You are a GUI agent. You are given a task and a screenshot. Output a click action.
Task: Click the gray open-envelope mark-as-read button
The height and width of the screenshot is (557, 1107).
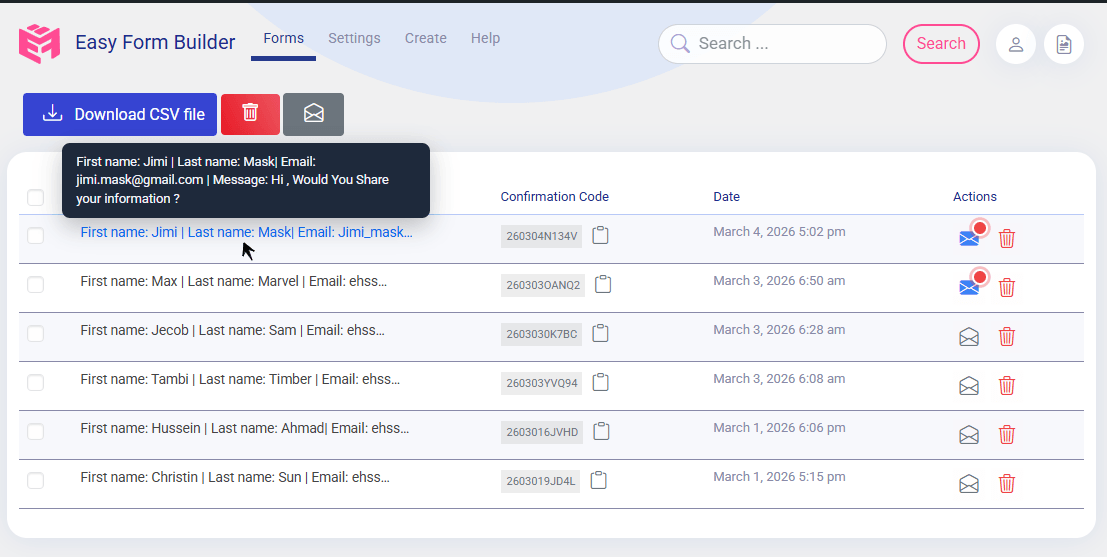pyautogui.click(x=313, y=114)
